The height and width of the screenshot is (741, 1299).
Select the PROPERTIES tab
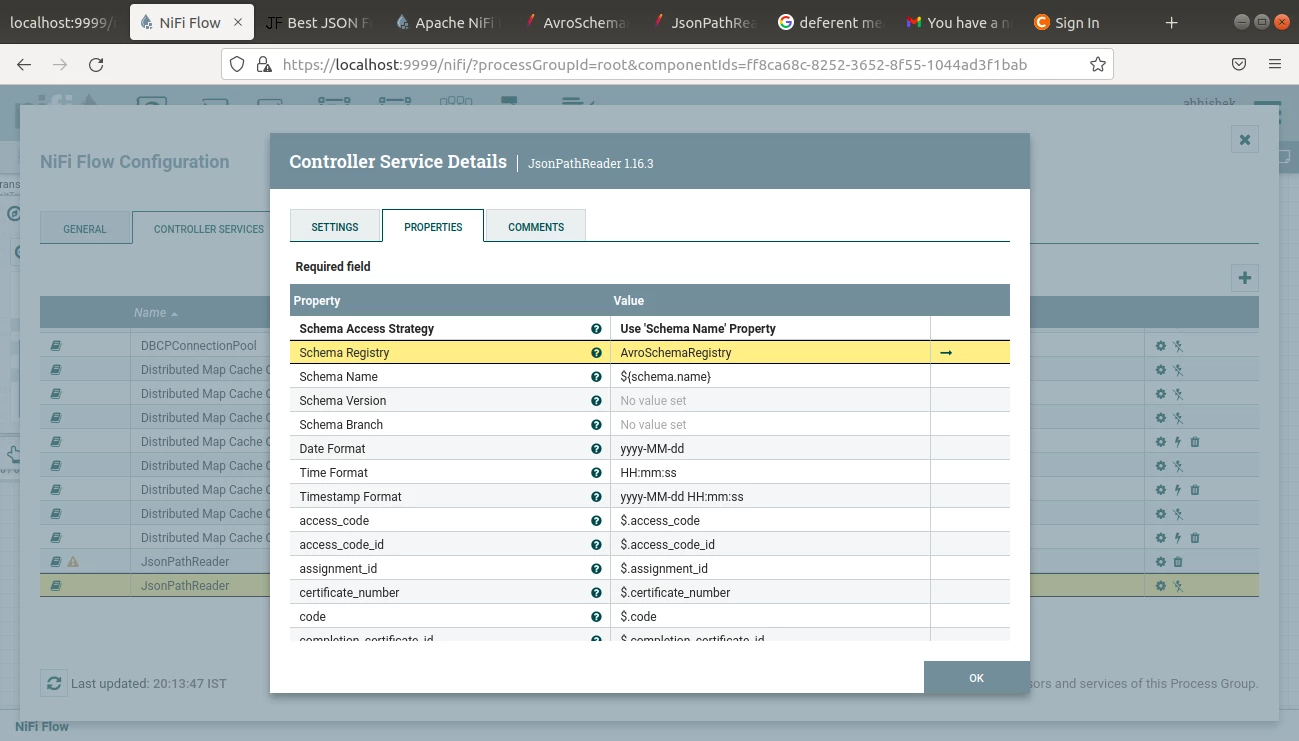[x=433, y=226]
